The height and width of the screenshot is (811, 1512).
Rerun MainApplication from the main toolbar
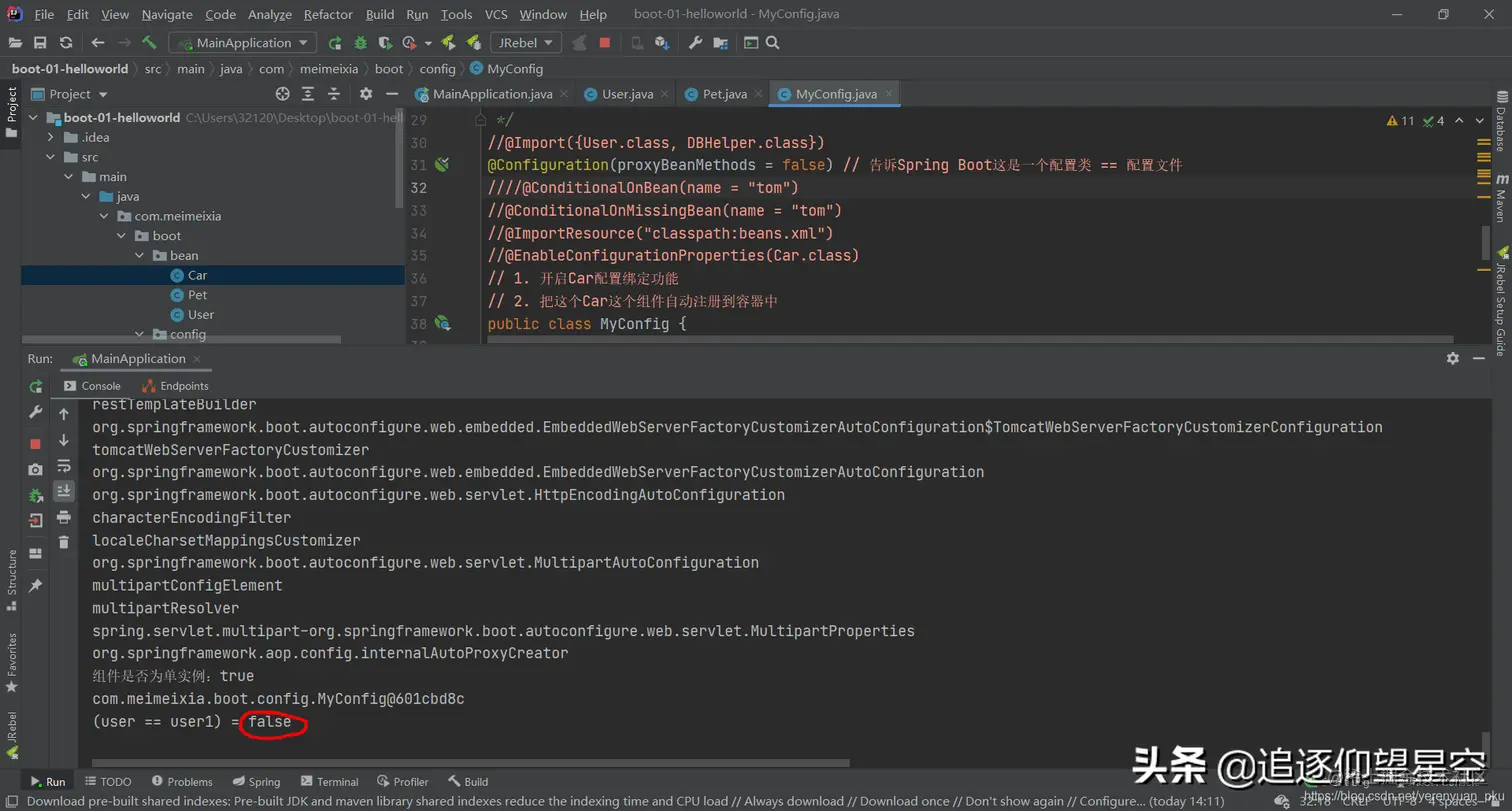pyautogui.click(x=335, y=43)
